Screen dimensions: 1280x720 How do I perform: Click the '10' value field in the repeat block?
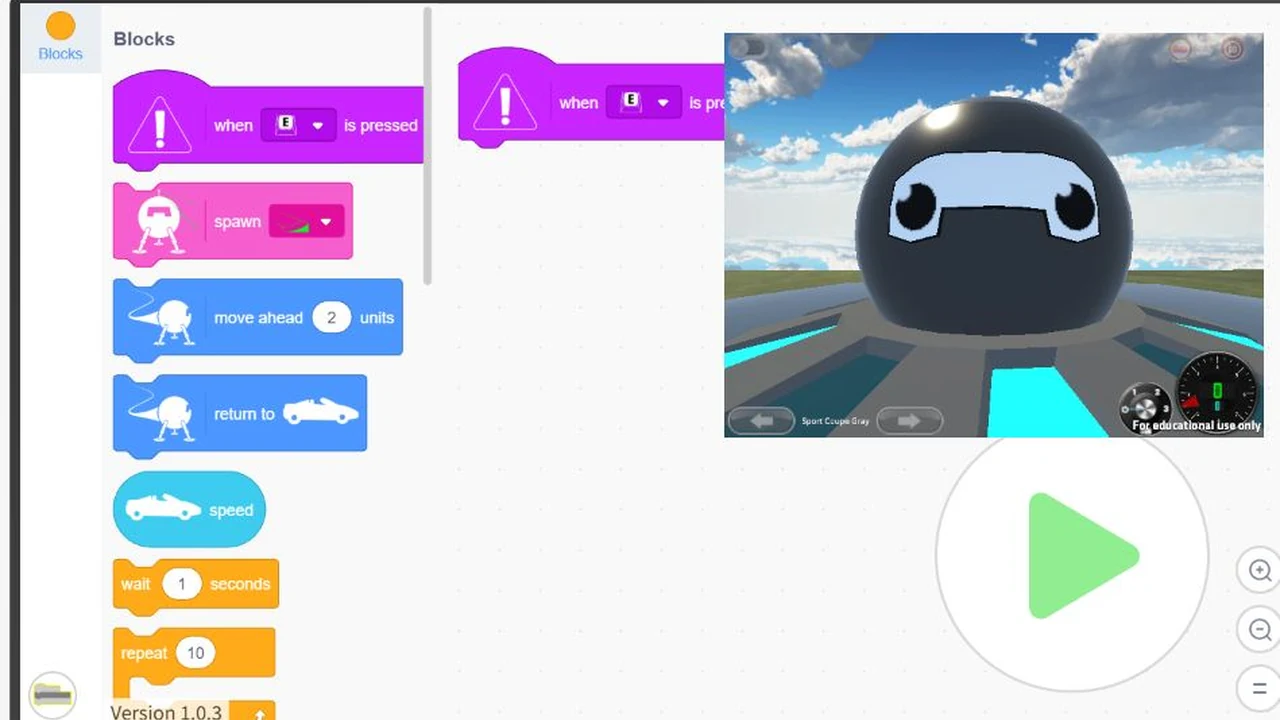point(195,653)
